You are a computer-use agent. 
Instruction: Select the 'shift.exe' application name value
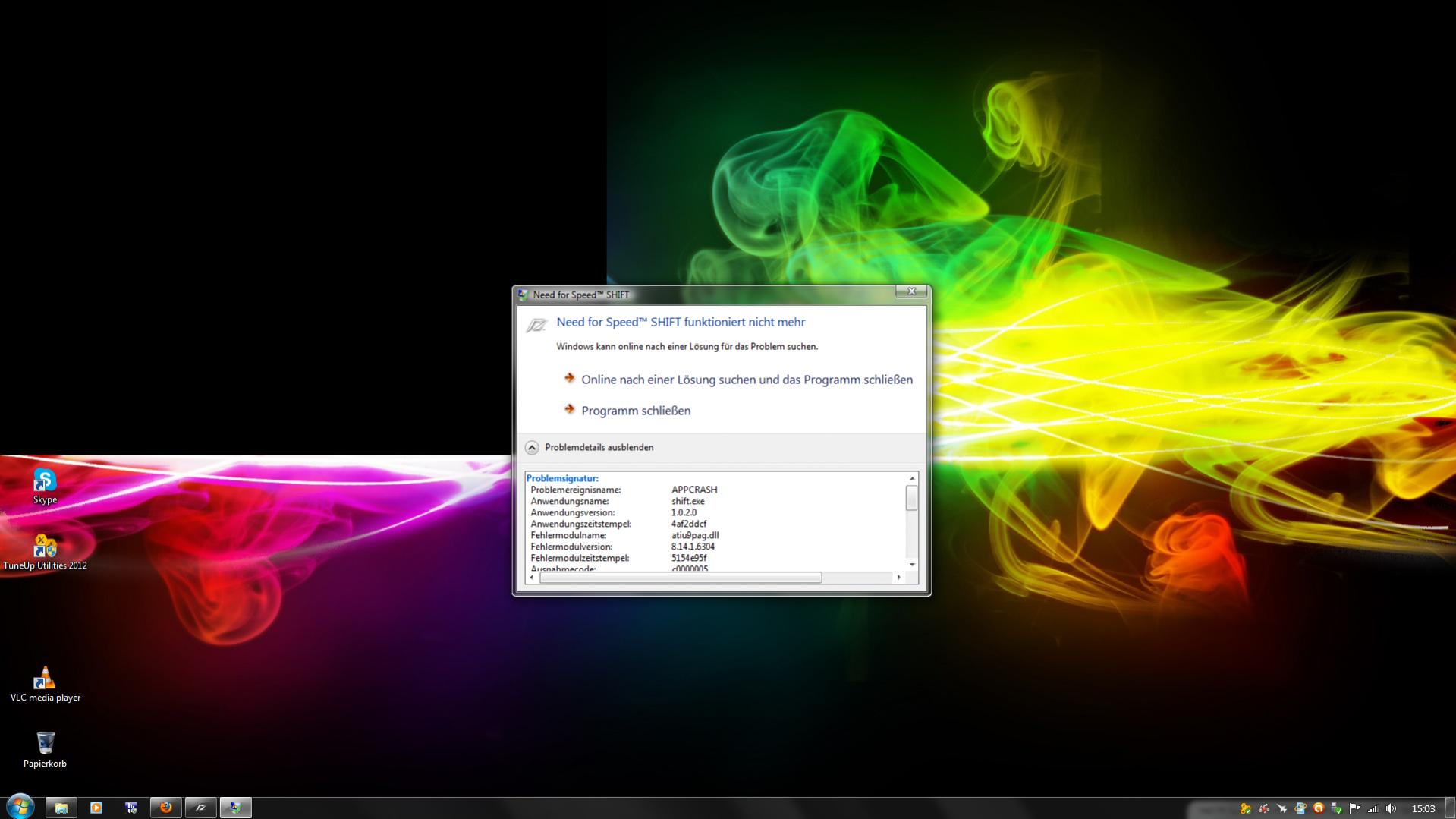pyautogui.click(x=687, y=501)
